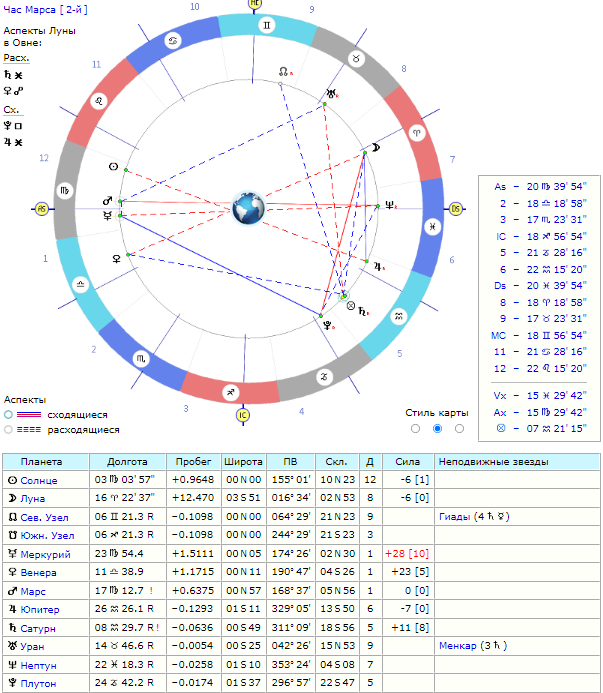Viewport: 603px width, 693px height.
Task: Click the AS ascendant marker on the chart
Action: (42, 209)
